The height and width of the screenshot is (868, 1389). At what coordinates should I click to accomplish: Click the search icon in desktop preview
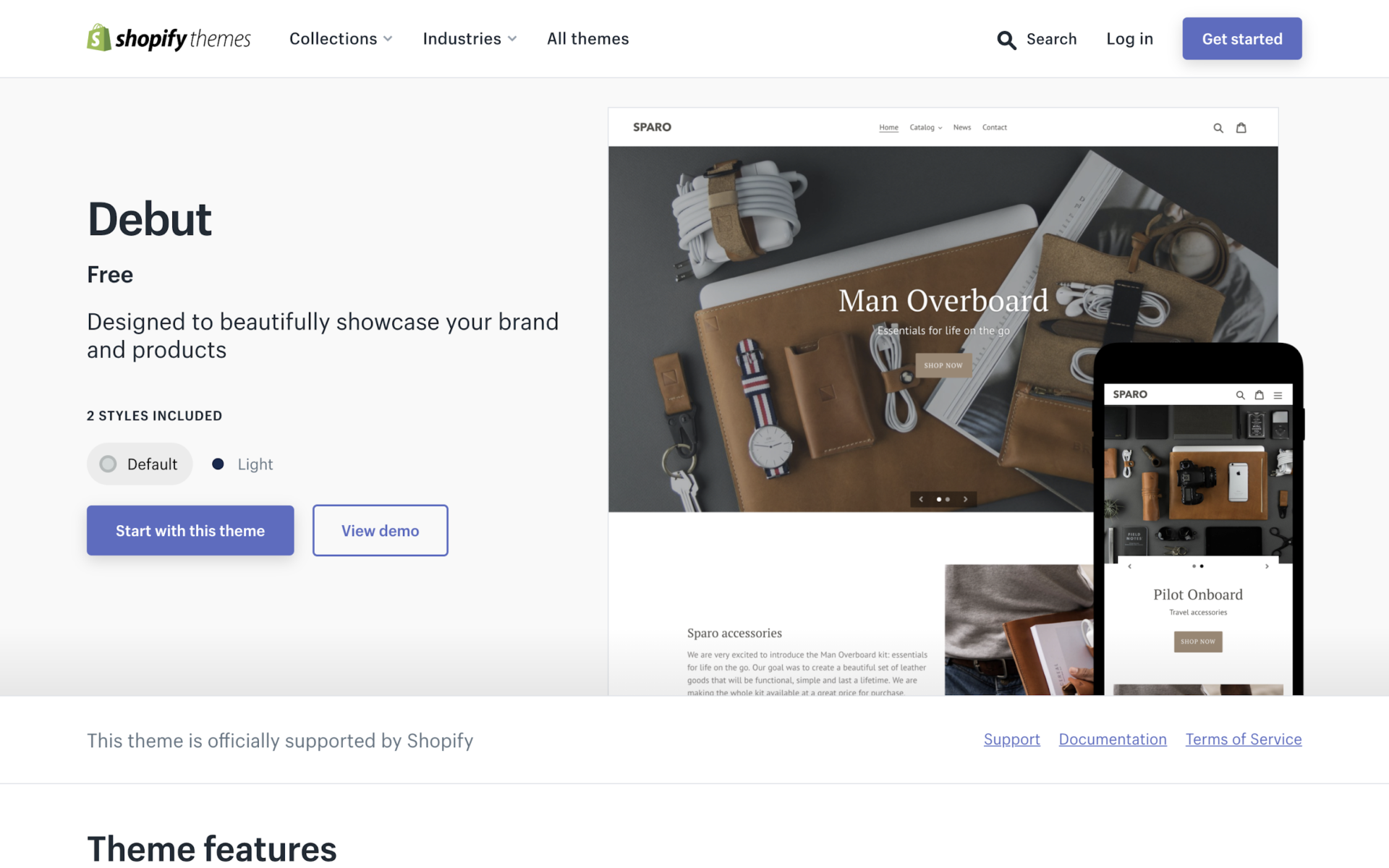tap(1218, 128)
